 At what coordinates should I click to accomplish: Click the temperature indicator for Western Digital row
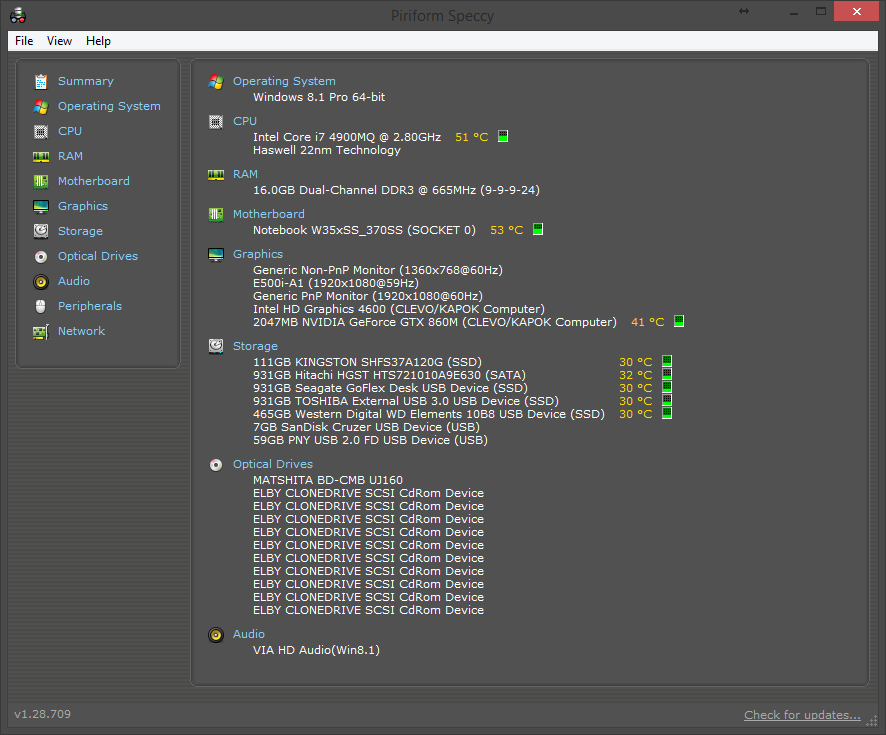tap(667, 413)
